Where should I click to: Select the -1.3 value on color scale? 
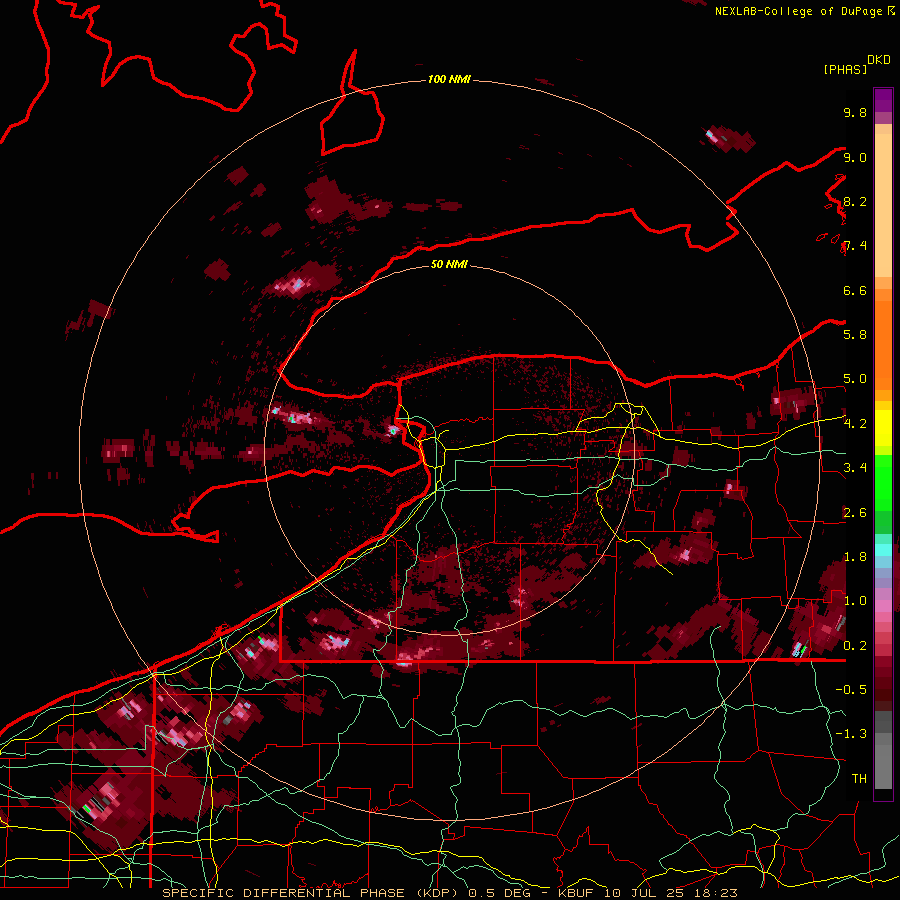pos(851,734)
